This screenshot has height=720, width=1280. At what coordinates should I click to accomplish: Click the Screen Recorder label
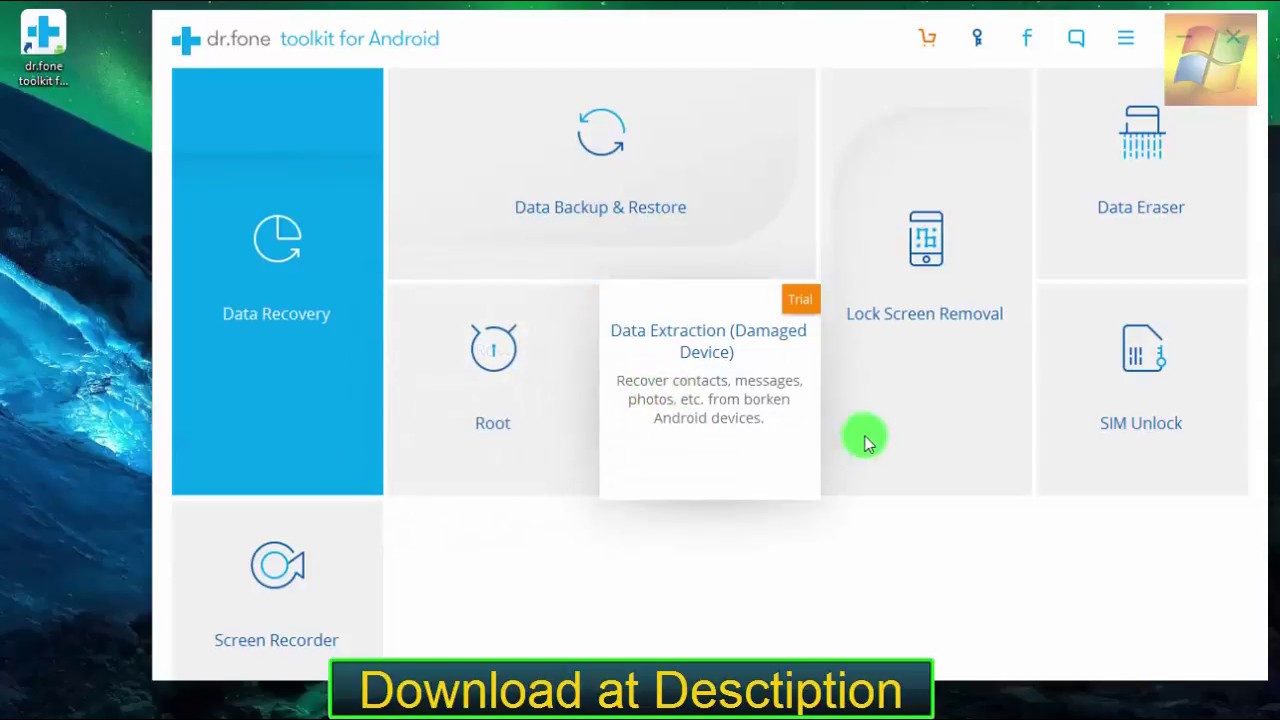click(276, 640)
